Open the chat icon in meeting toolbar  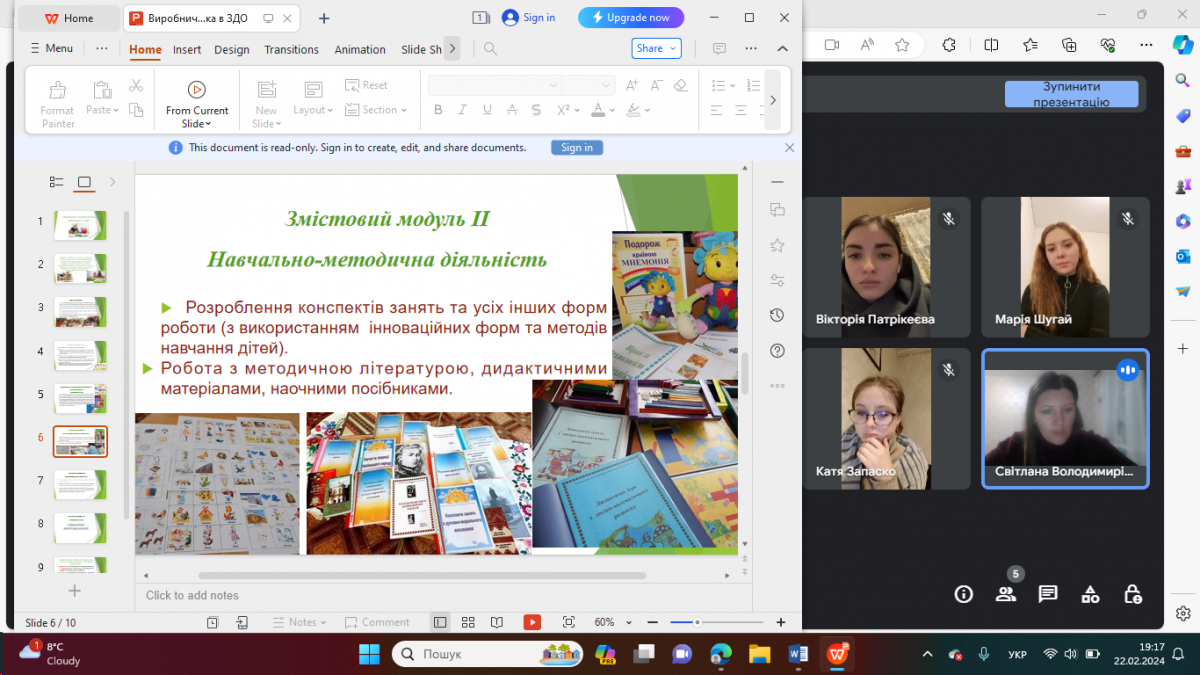[x=1048, y=594]
